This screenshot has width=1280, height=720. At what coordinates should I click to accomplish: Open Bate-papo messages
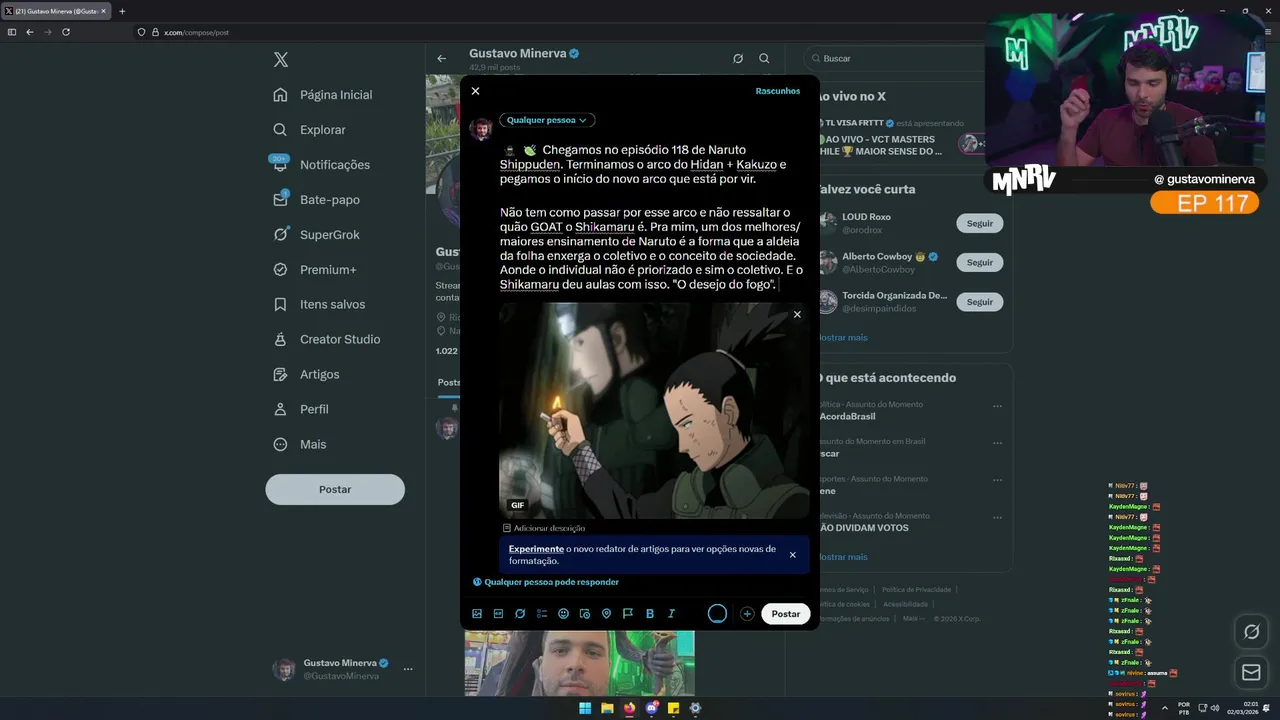coord(317,200)
